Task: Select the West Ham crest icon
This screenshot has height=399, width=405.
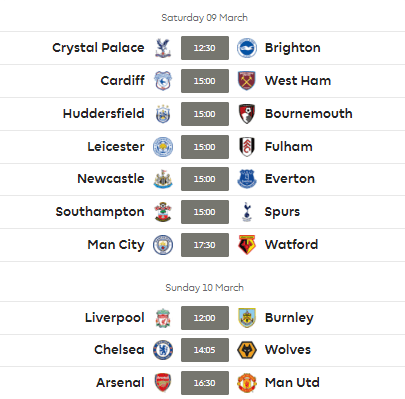Action: coord(247,81)
